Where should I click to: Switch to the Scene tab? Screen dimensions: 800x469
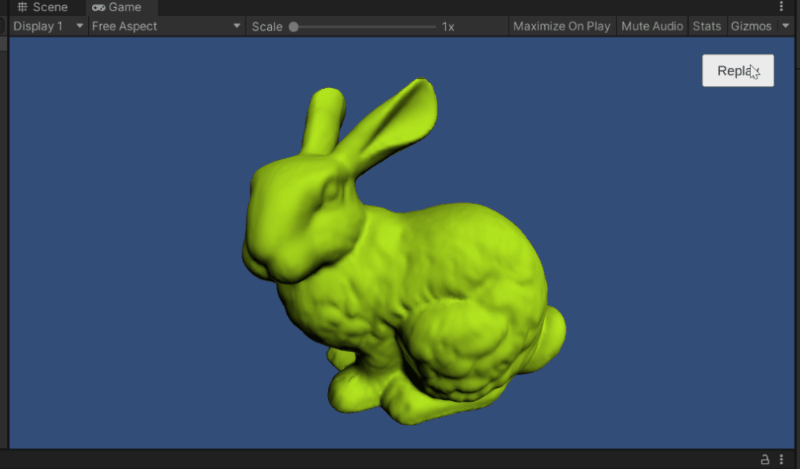[42, 7]
